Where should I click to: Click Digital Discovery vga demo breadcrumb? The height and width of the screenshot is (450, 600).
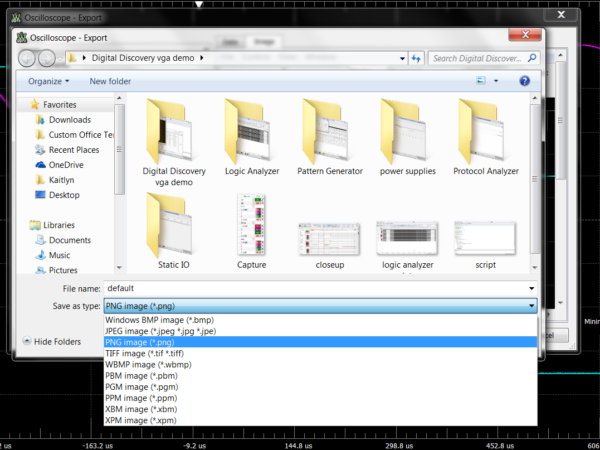point(143,58)
